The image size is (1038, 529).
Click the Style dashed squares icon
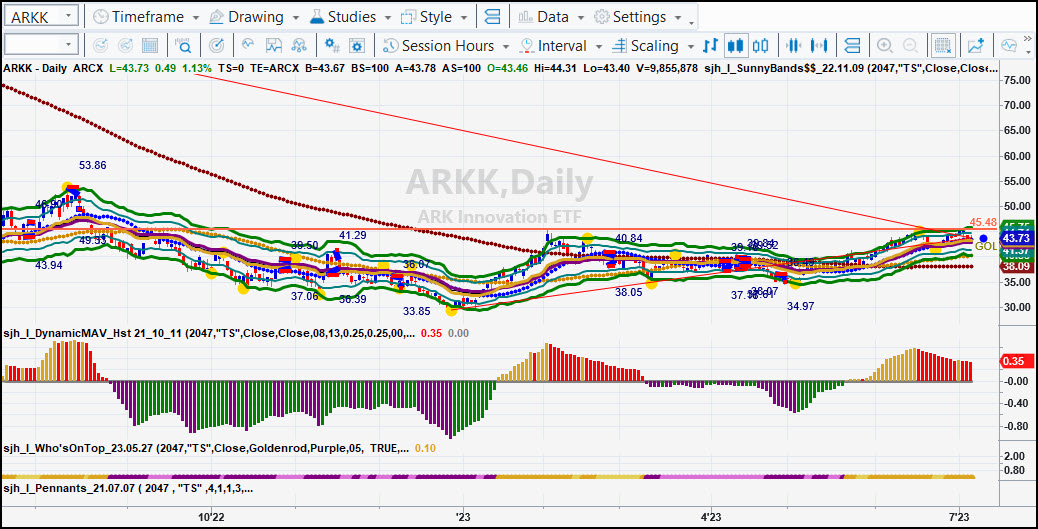click(410, 17)
